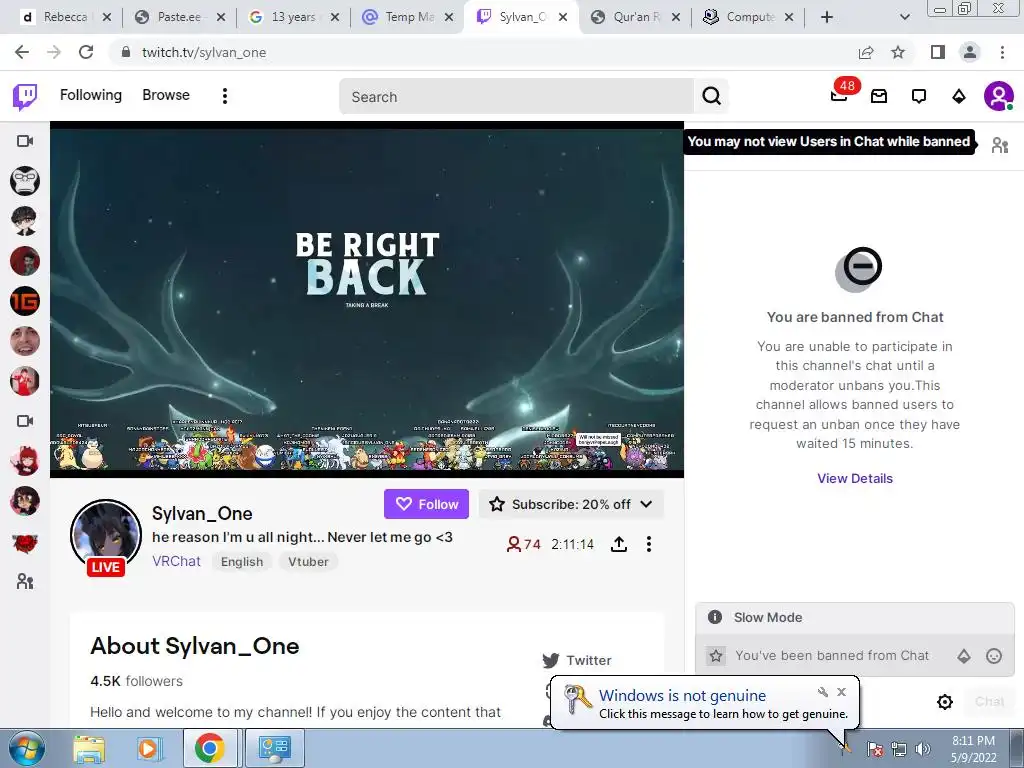The image size is (1024, 768).
Task: Click the You've been banned from Chat input
Action: (831, 656)
